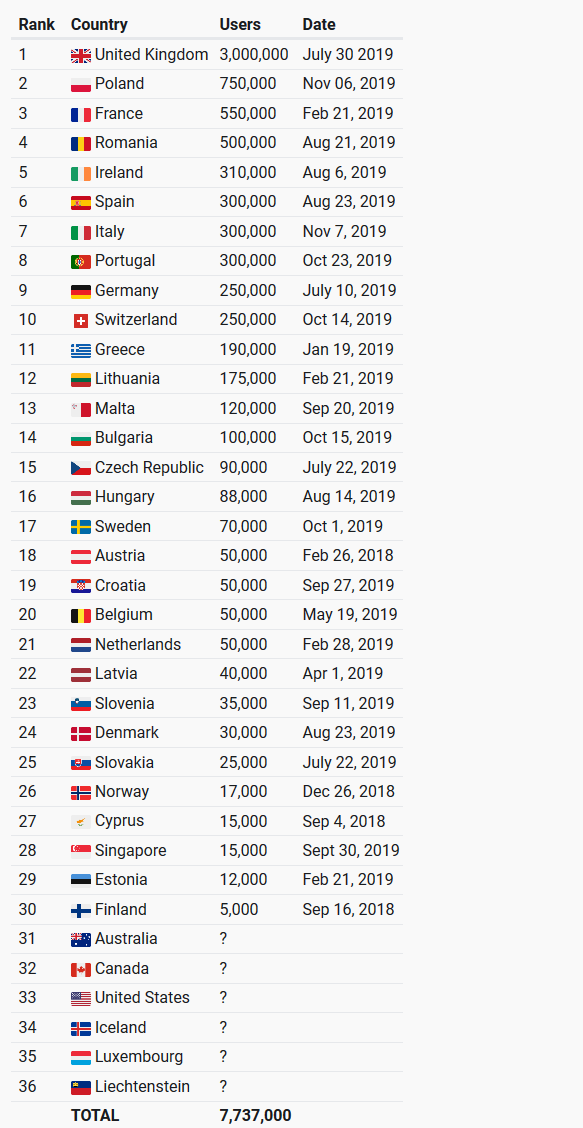Click the TOTAL 7,737,000 value
This screenshot has width=583, height=1128.
pos(256,1116)
